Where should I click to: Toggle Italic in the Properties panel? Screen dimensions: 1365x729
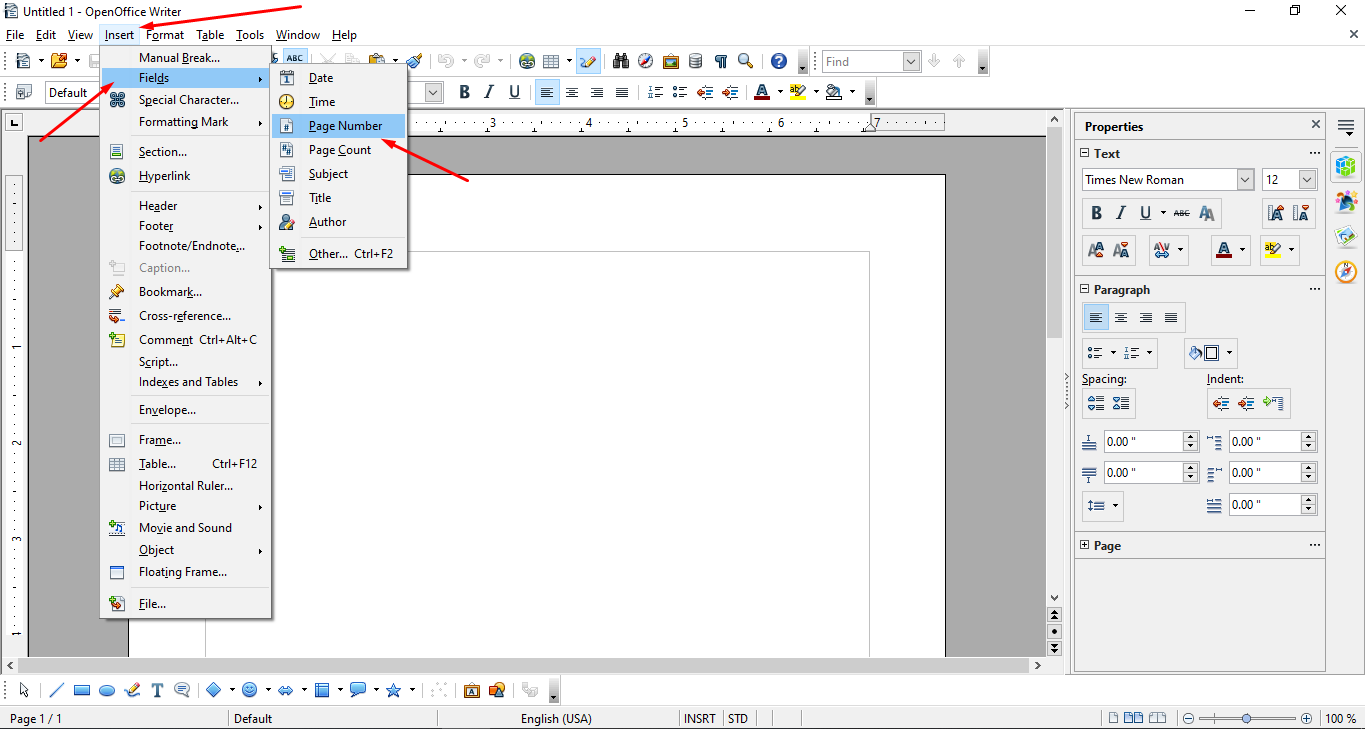coord(1119,212)
